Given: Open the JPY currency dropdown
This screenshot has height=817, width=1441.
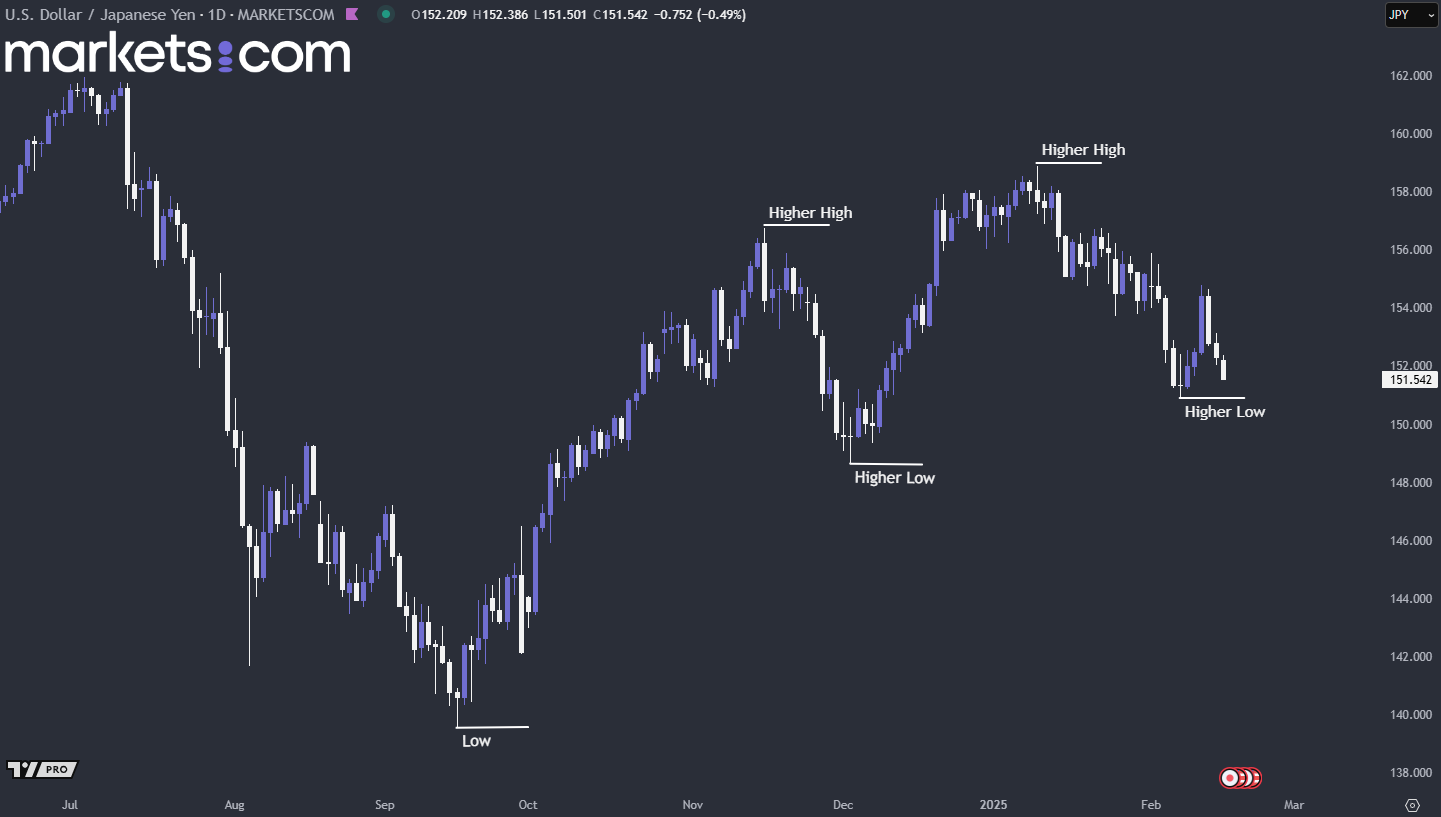Looking at the screenshot, I should [x=1411, y=15].
